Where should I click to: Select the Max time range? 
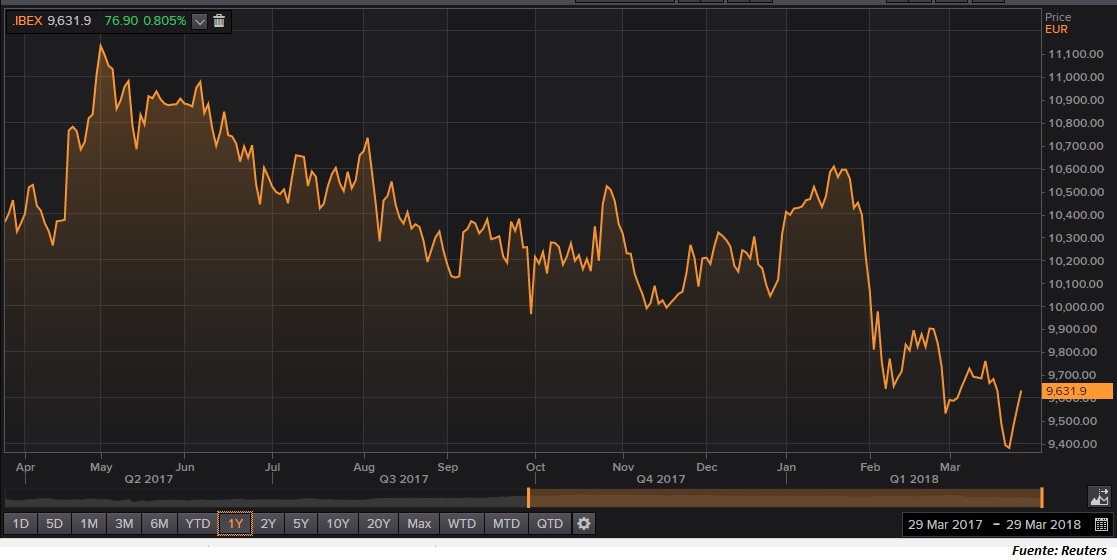[419, 524]
